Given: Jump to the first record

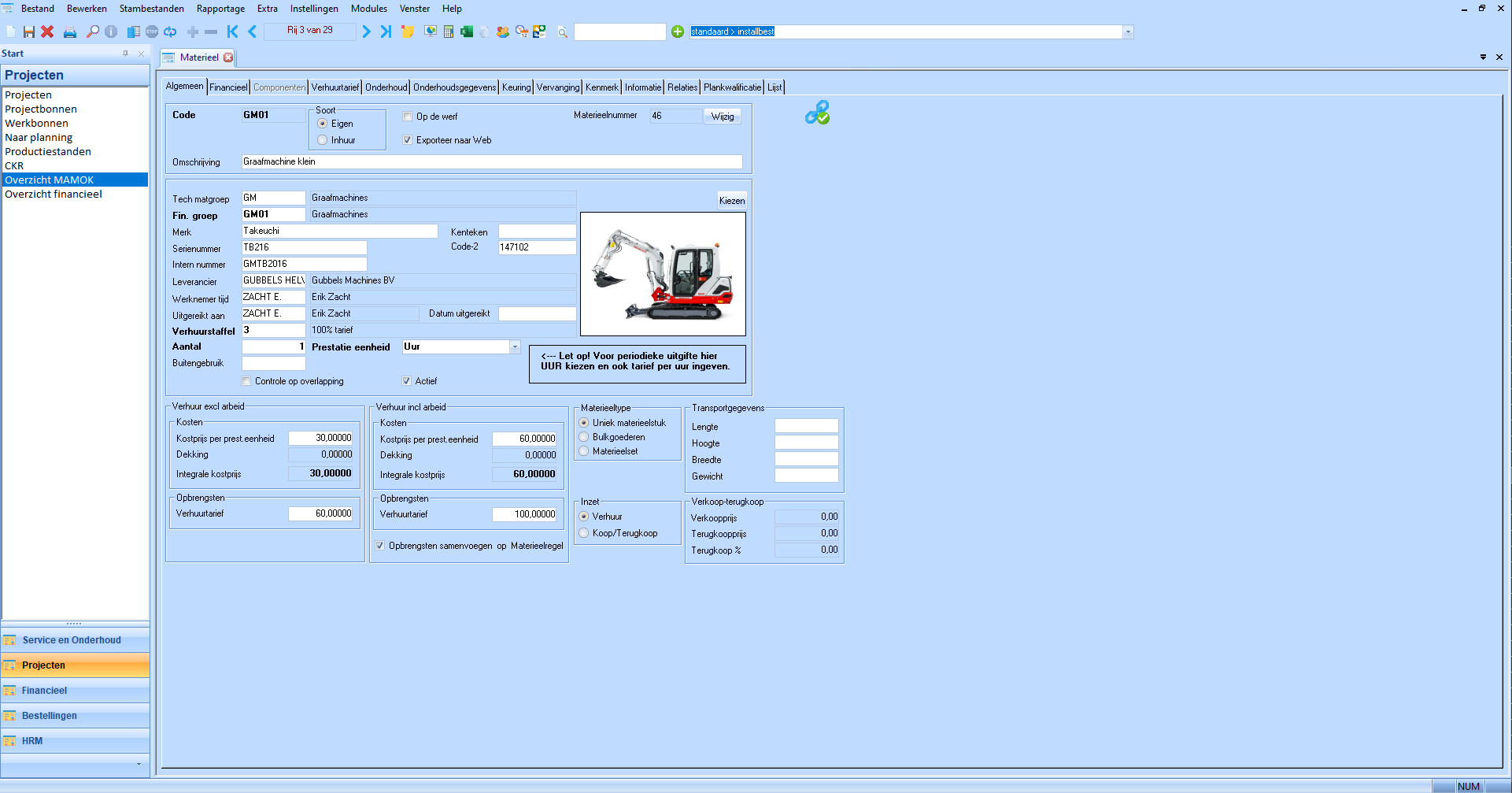Looking at the screenshot, I should coord(232,31).
